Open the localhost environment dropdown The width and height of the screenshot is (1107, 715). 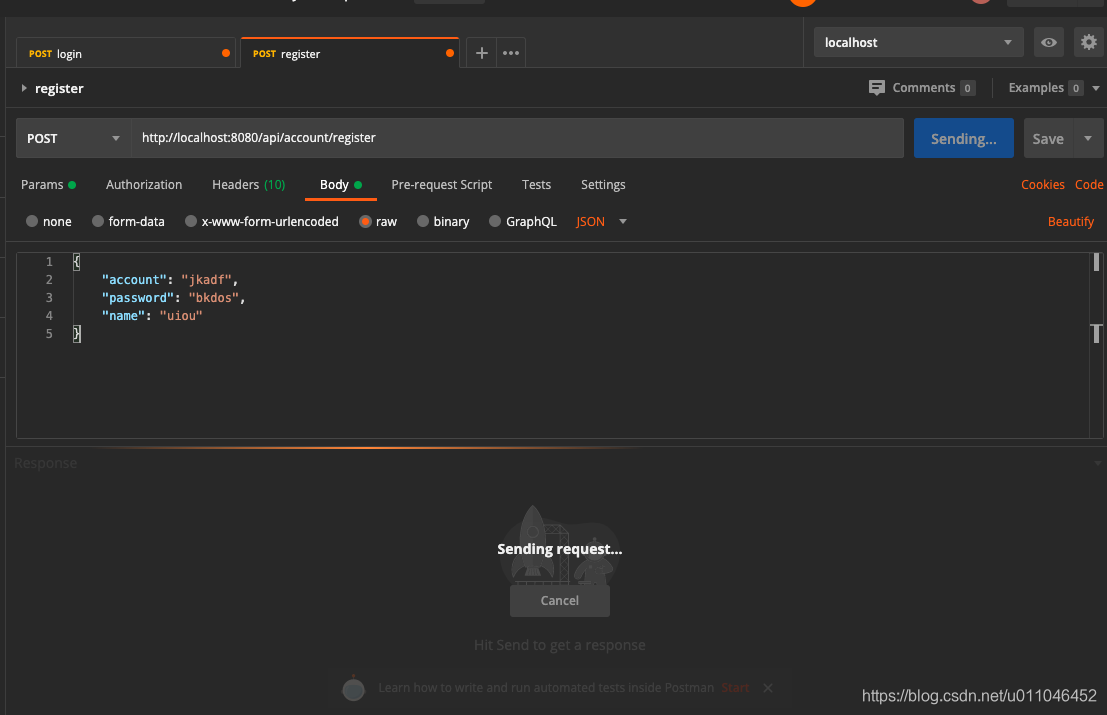pyautogui.click(x=917, y=42)
